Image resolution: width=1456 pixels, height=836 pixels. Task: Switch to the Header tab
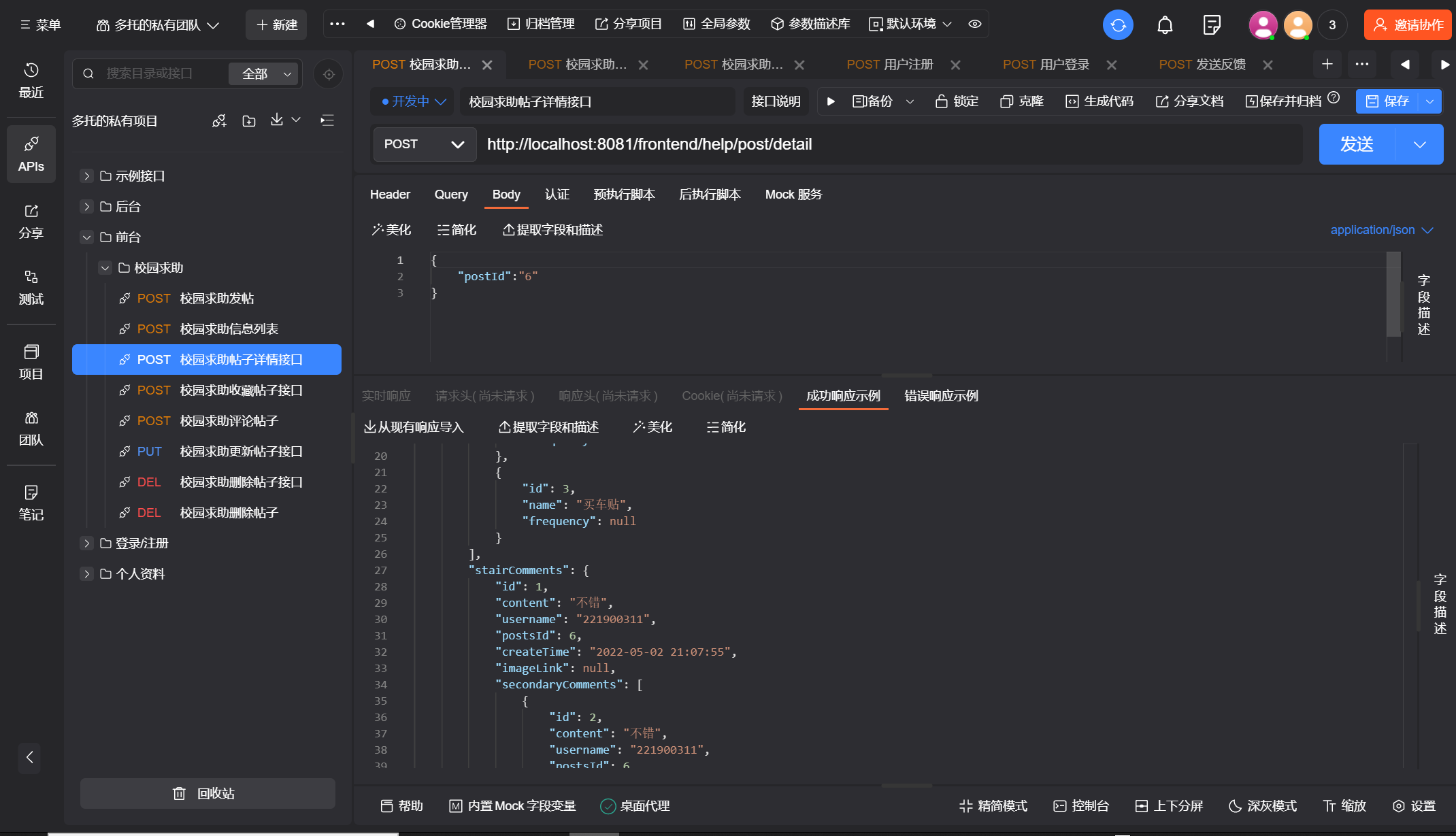point(390,195)
